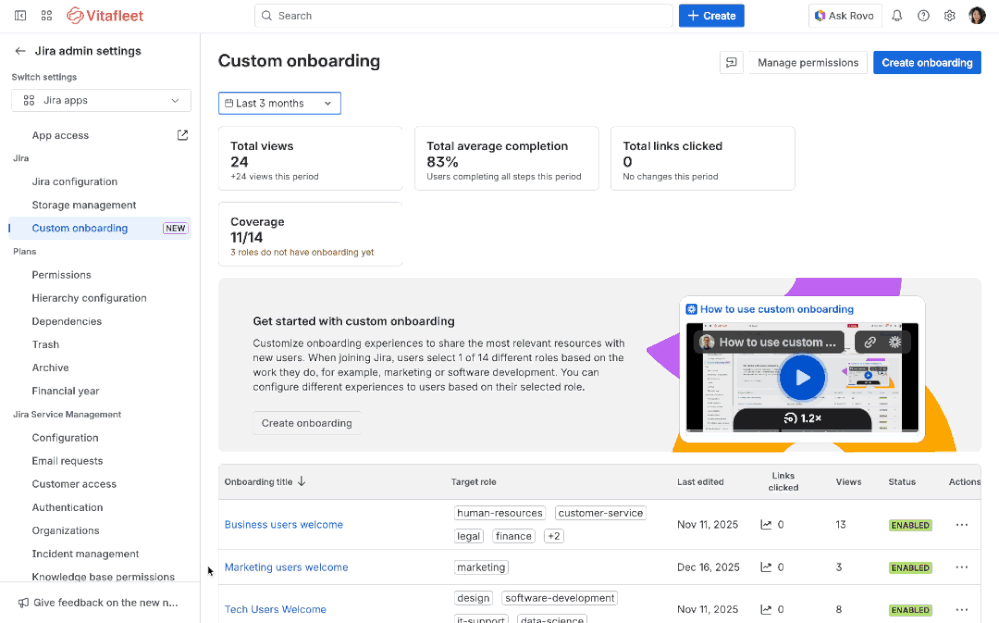Expand the +2 roles for Business users welcome

[554, 535]
